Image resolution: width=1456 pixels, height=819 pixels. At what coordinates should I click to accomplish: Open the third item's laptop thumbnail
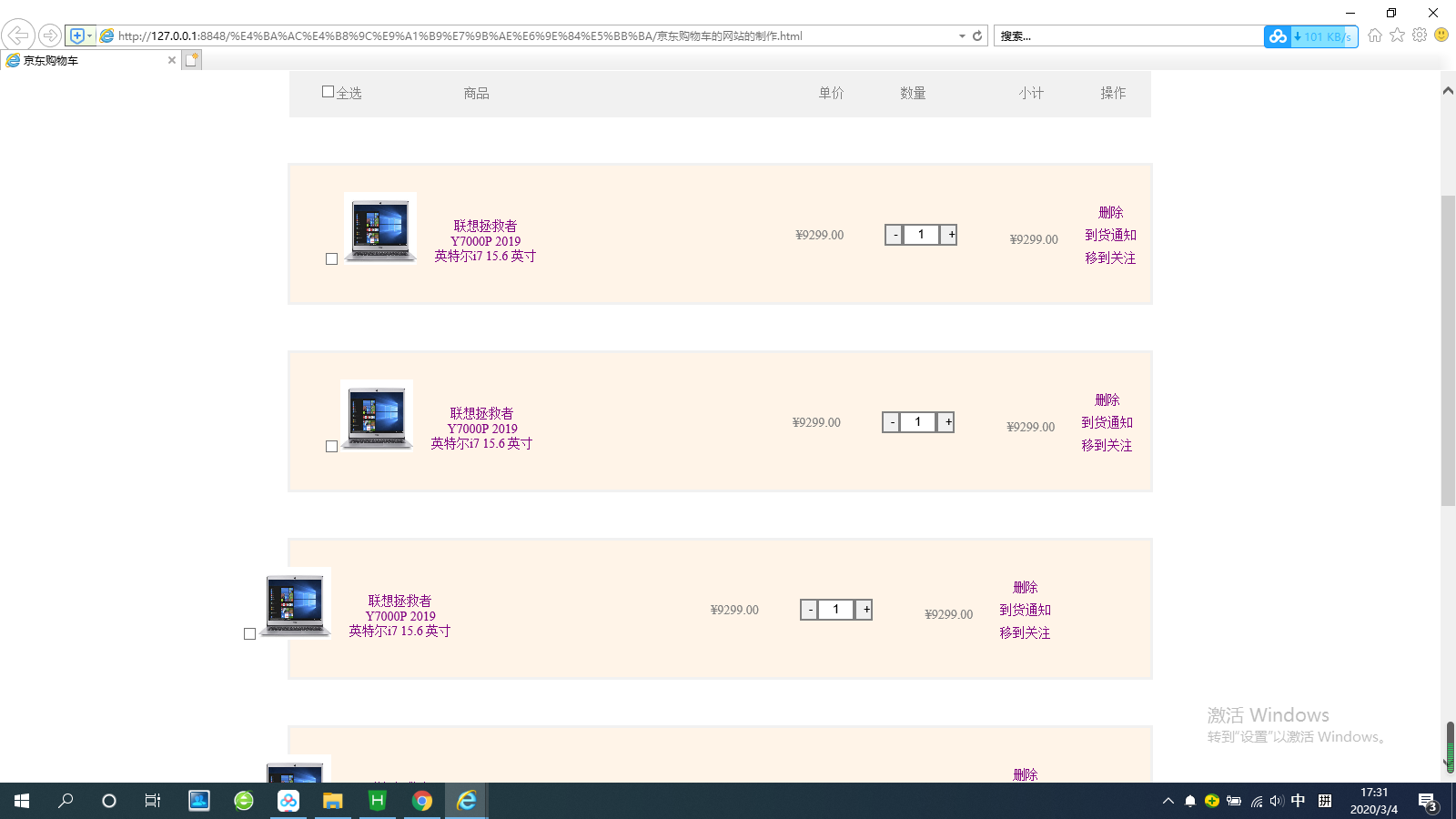295,603
